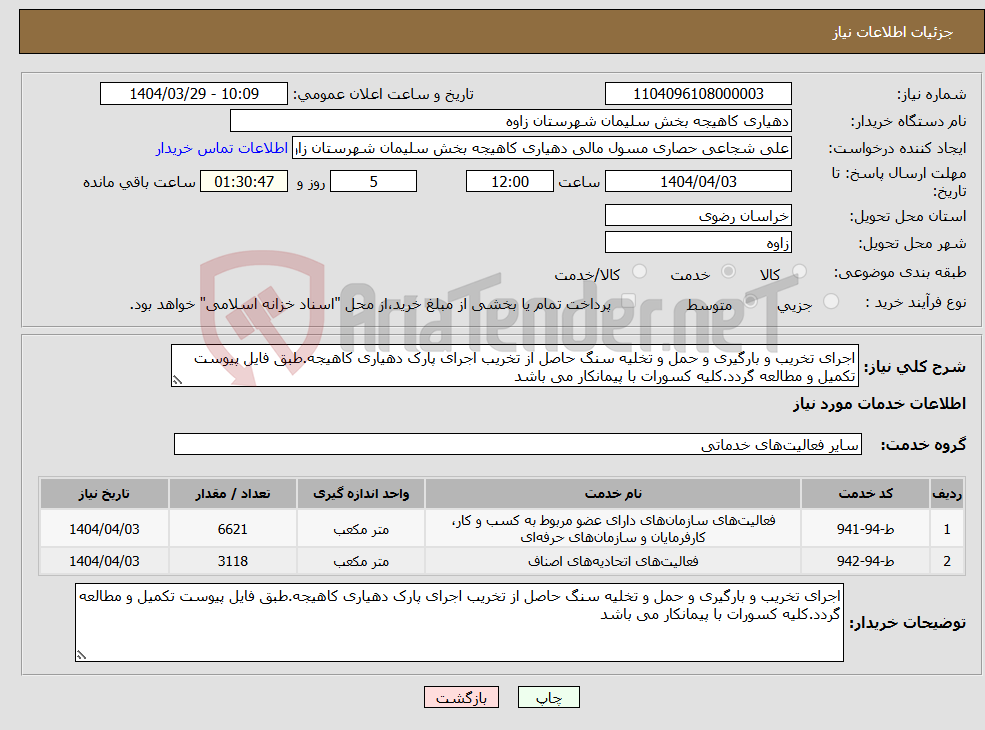
Task: Click the نام خدمت column header
Action: point(613,493)
